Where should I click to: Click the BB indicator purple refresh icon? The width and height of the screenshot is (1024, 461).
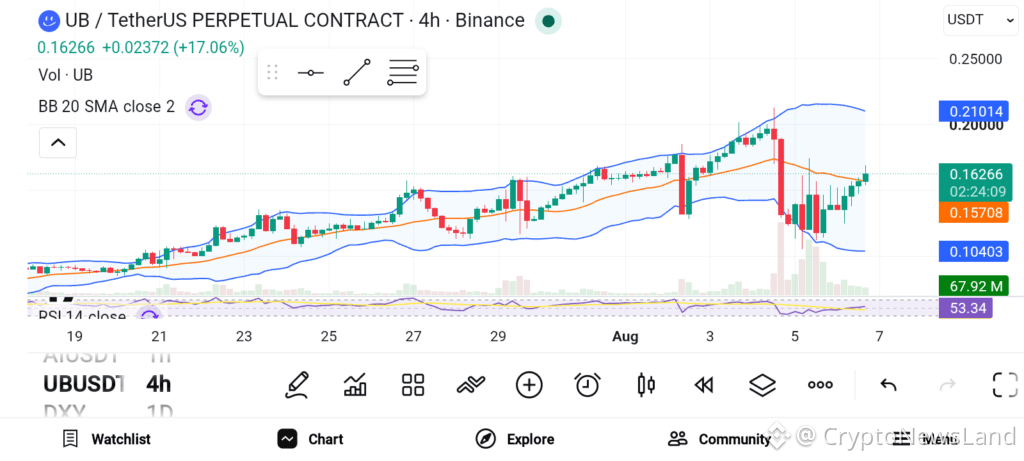[x=198, y=107]
